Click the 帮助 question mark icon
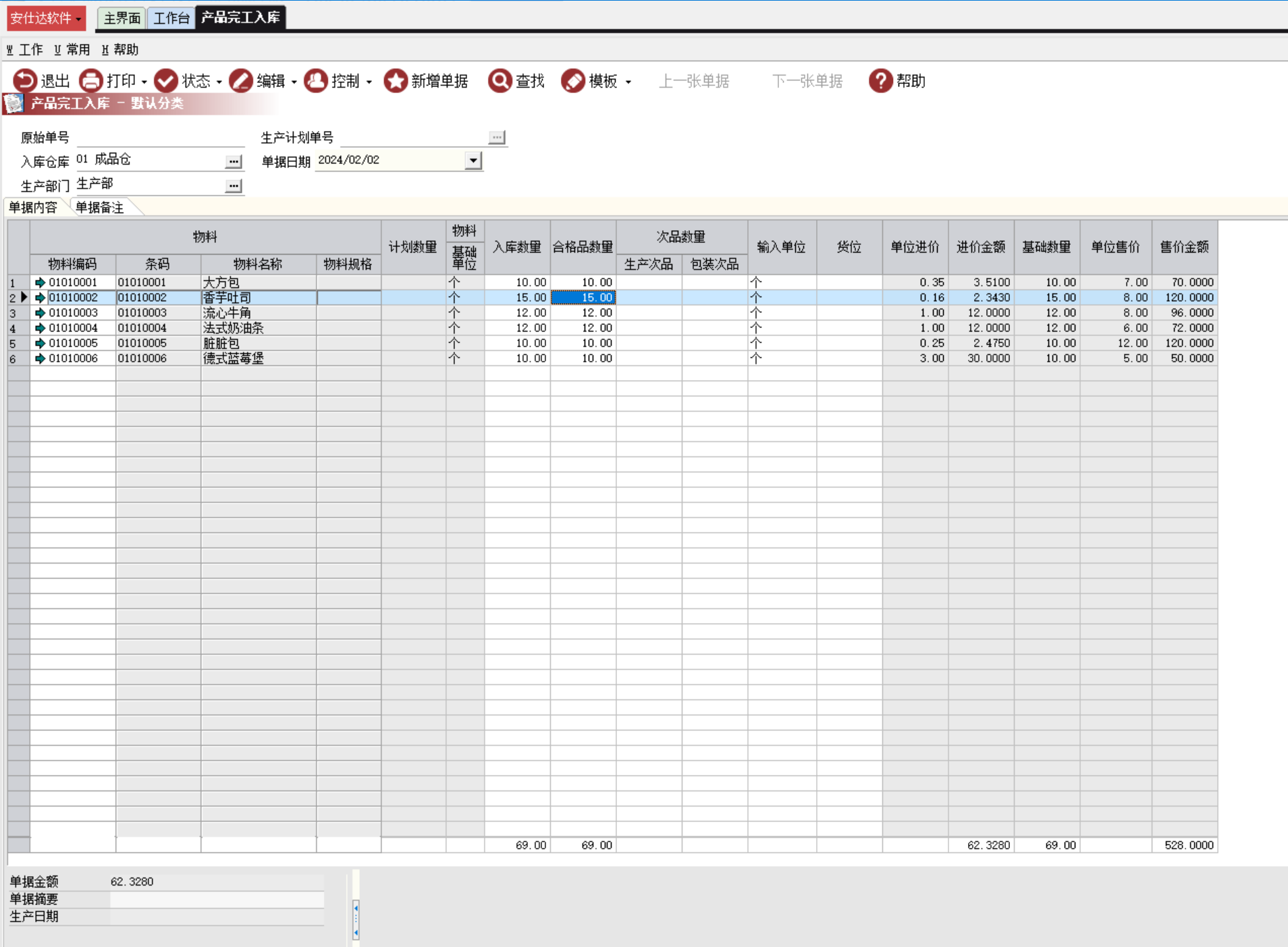 (880, 81)
